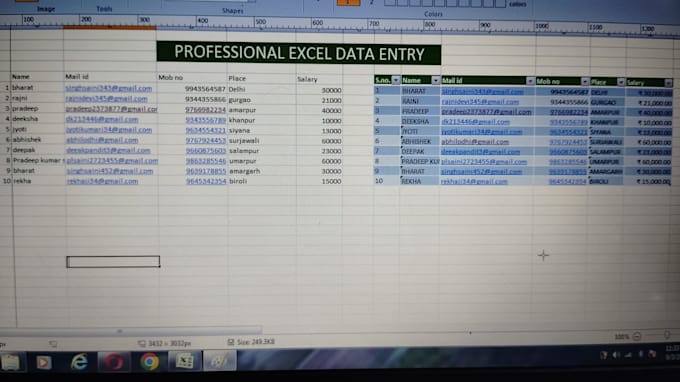The height and width of the screenshot is (382, 680).
Task: Select the Paint app taskbar button
Action: (x=219, y=361)
